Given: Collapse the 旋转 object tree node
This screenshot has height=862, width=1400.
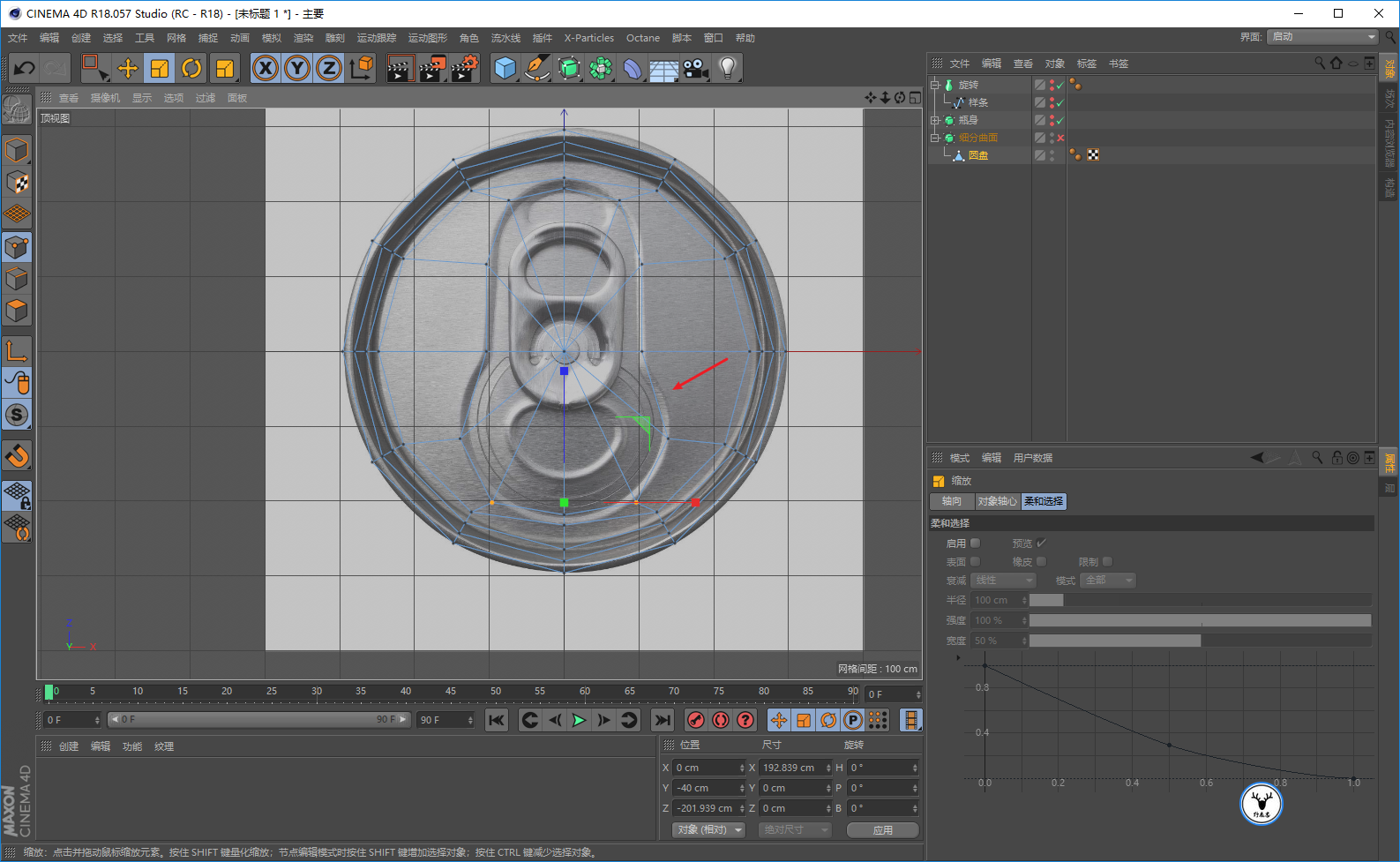Looking at the screenshot, I should [x=935, y=85].
